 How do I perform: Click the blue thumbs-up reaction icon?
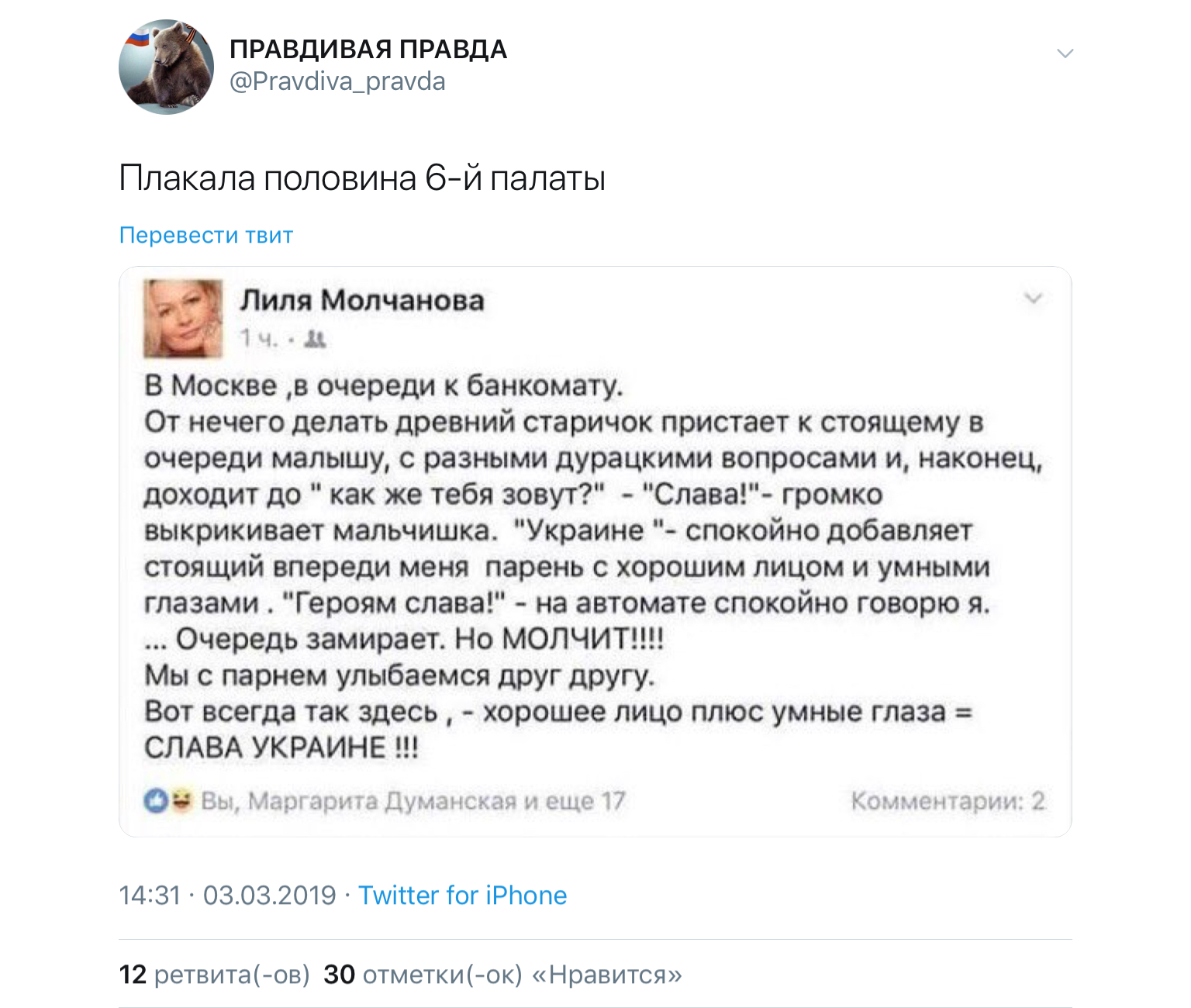tap(156, 800)
